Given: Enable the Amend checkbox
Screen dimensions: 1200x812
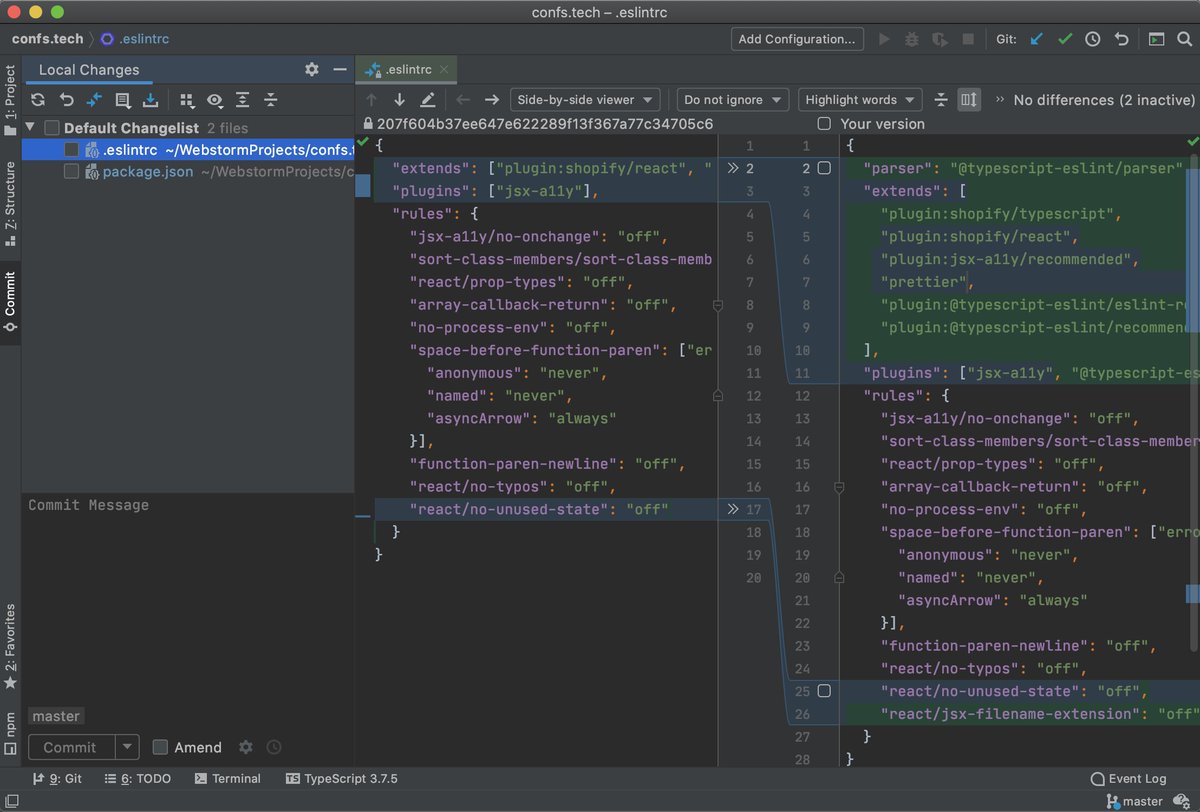Looking at the screenshot, I should click(160, 747).
